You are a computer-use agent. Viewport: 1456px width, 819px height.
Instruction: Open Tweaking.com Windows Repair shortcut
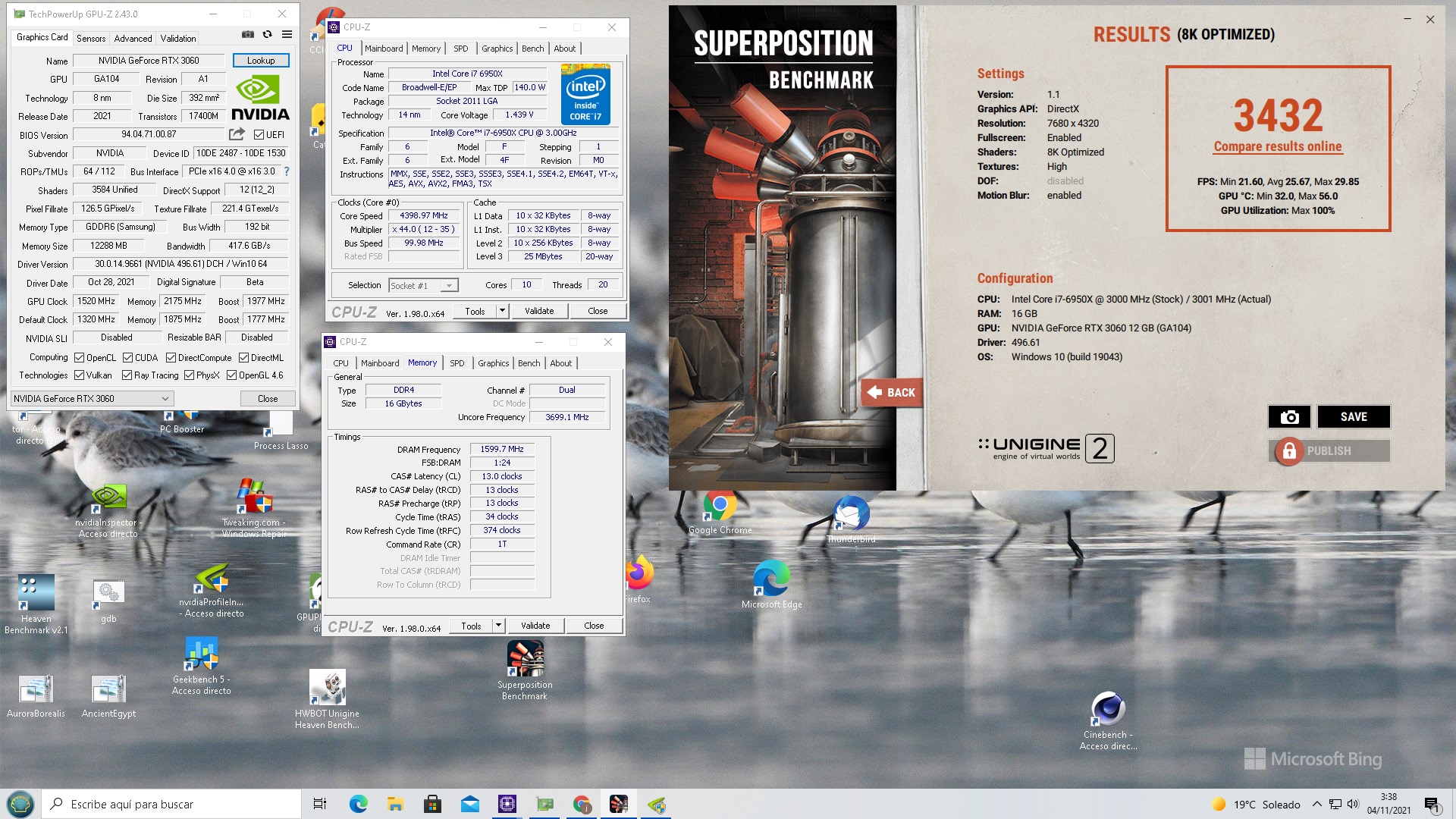254,508
